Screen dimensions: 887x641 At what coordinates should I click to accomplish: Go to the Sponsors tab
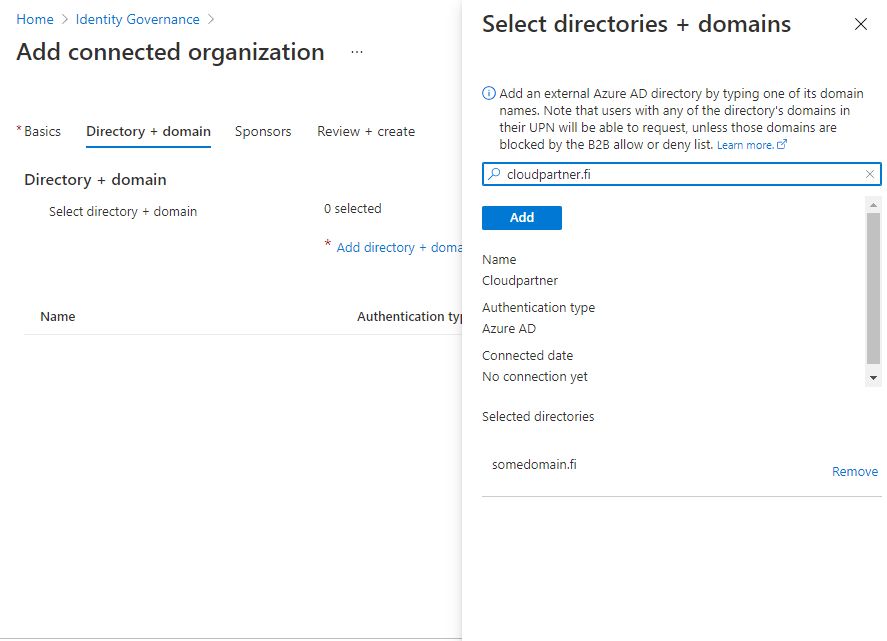click(263, 132)
